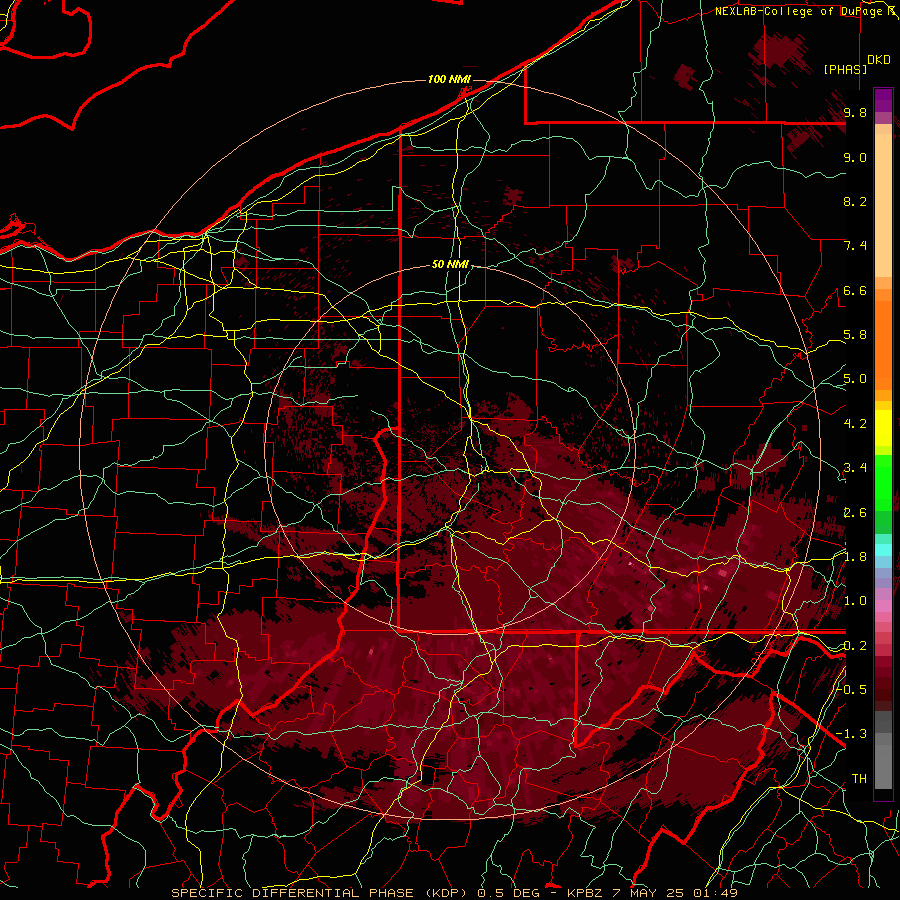The image size is (900, 900).
Task: Click the 2.6 legend value
Action: coord(855,512)
